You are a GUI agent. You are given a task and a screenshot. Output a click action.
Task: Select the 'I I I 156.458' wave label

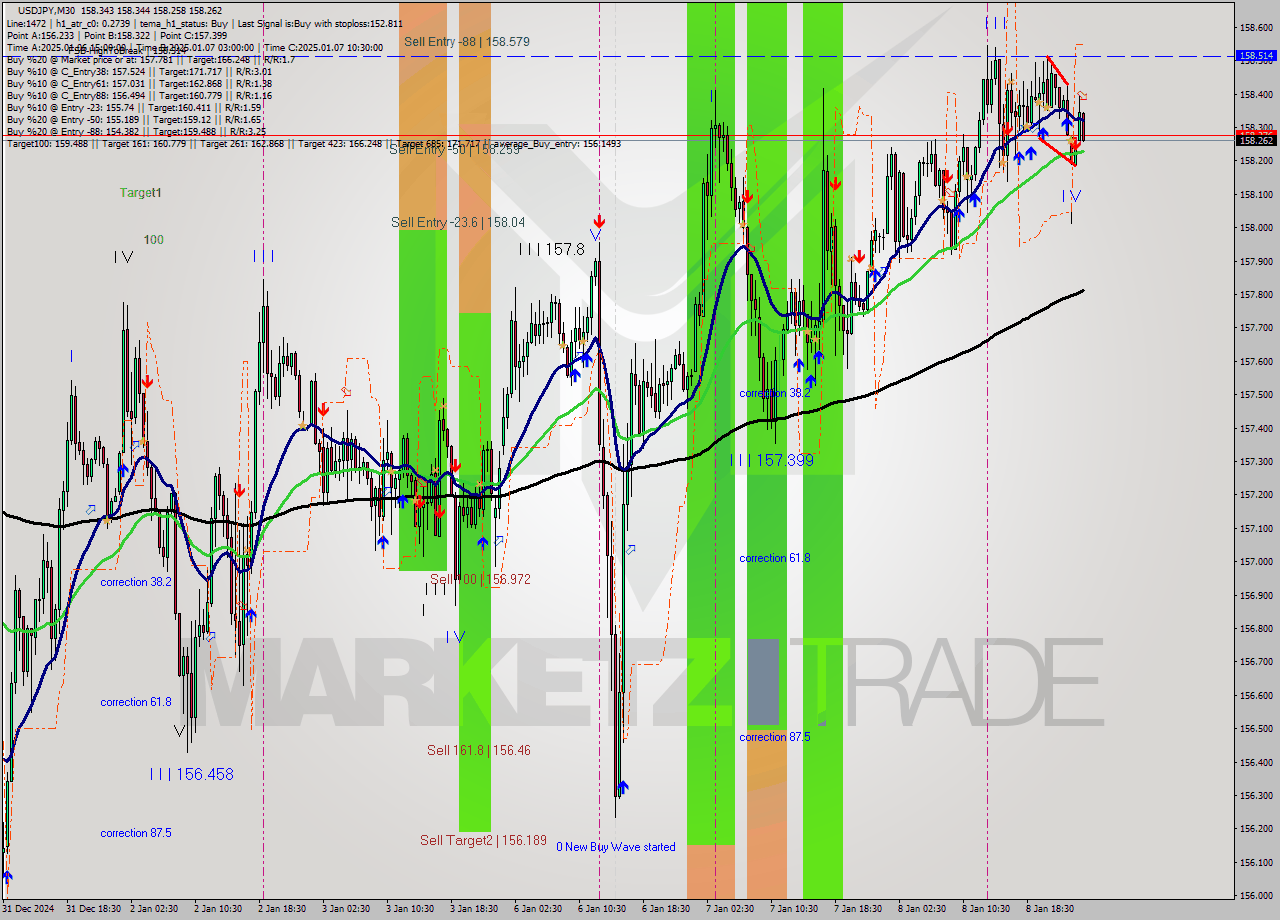(191, 774)
